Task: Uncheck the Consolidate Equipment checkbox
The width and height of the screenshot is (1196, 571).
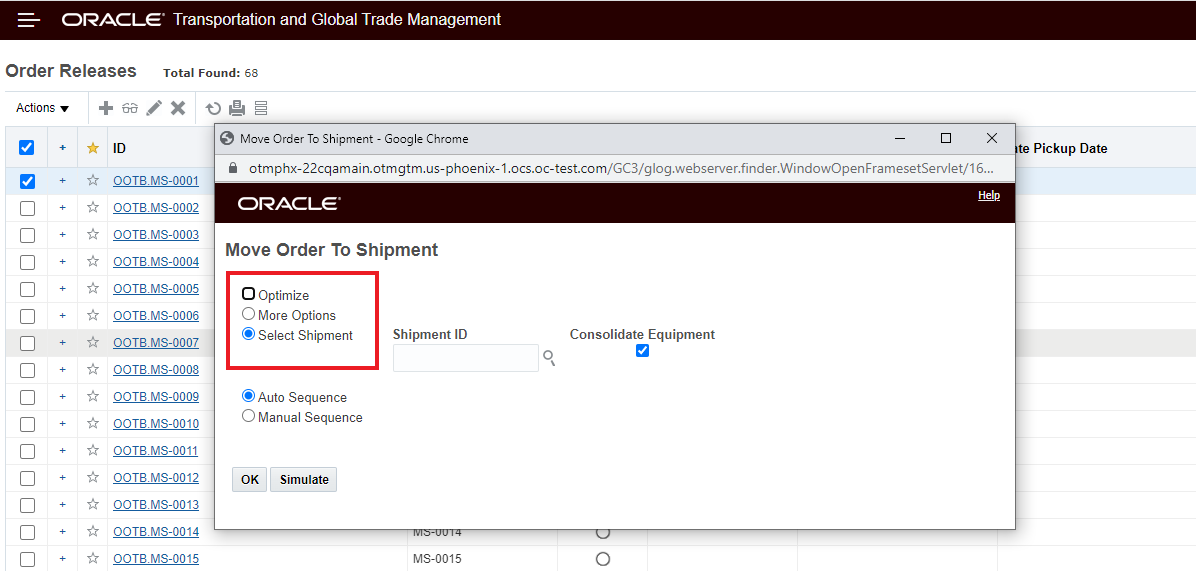Action: [642, 350]
